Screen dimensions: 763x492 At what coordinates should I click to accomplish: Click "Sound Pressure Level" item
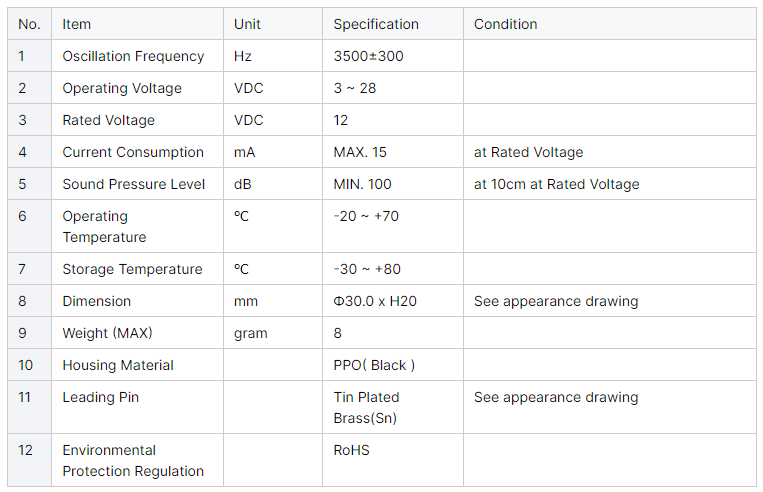(x=133, y=184)
